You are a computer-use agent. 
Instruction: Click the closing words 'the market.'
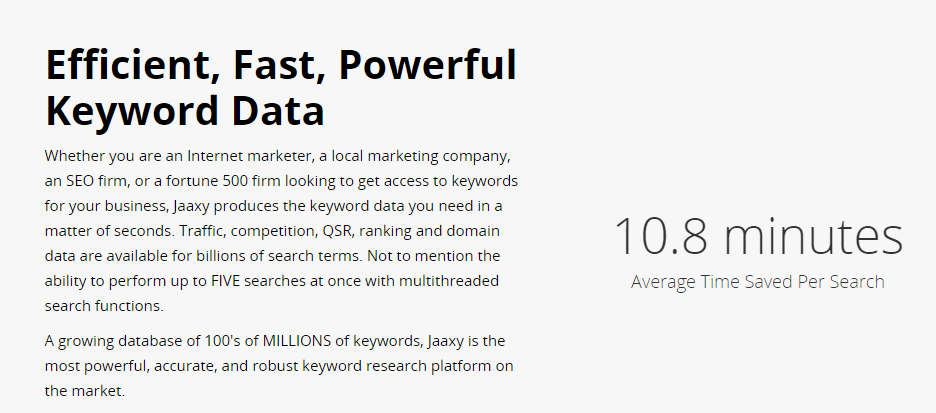(x=85, y=391)
